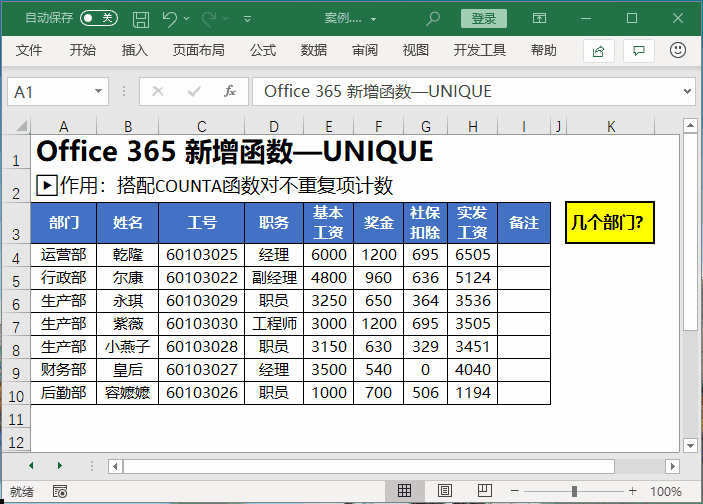Open the 公式 ribbon tab
Viewport: 703px width, 504px height.
point(263,51)
